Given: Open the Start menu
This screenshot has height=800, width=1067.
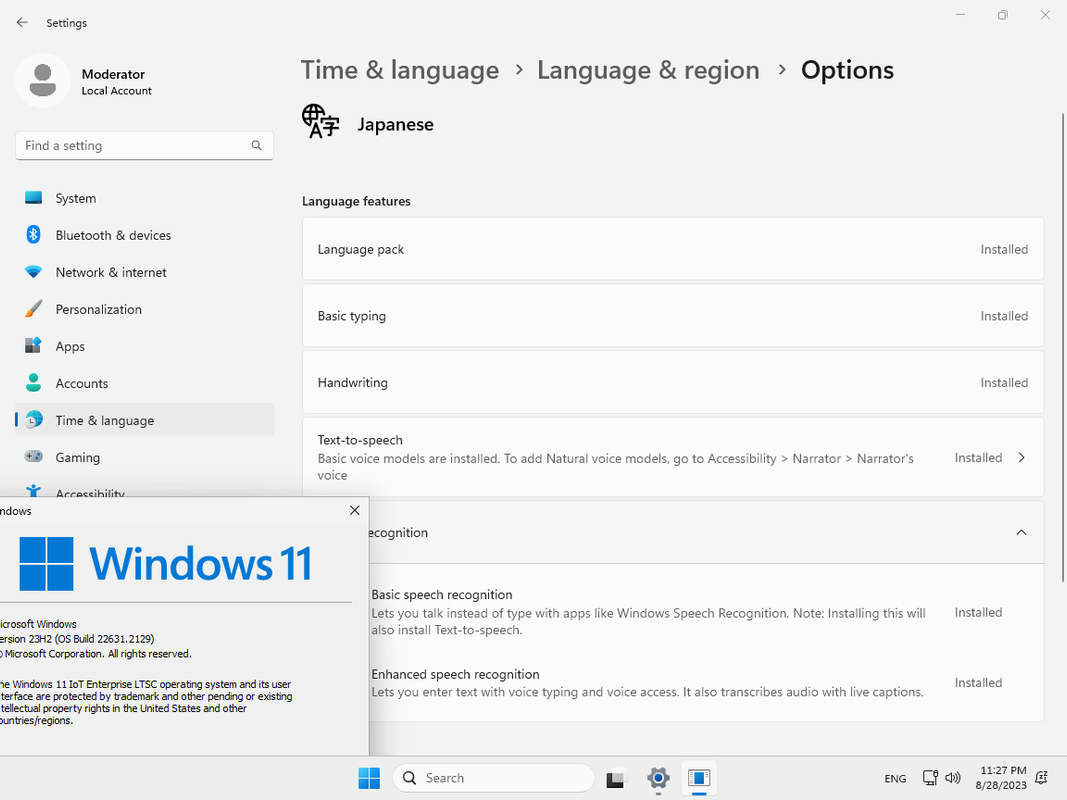Looking at the screenshot, I should click(x=370, y=778).
